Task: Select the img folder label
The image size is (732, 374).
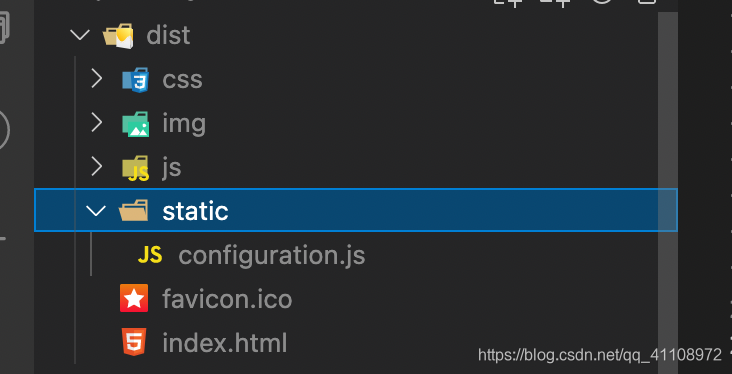Action: [184, 124]
